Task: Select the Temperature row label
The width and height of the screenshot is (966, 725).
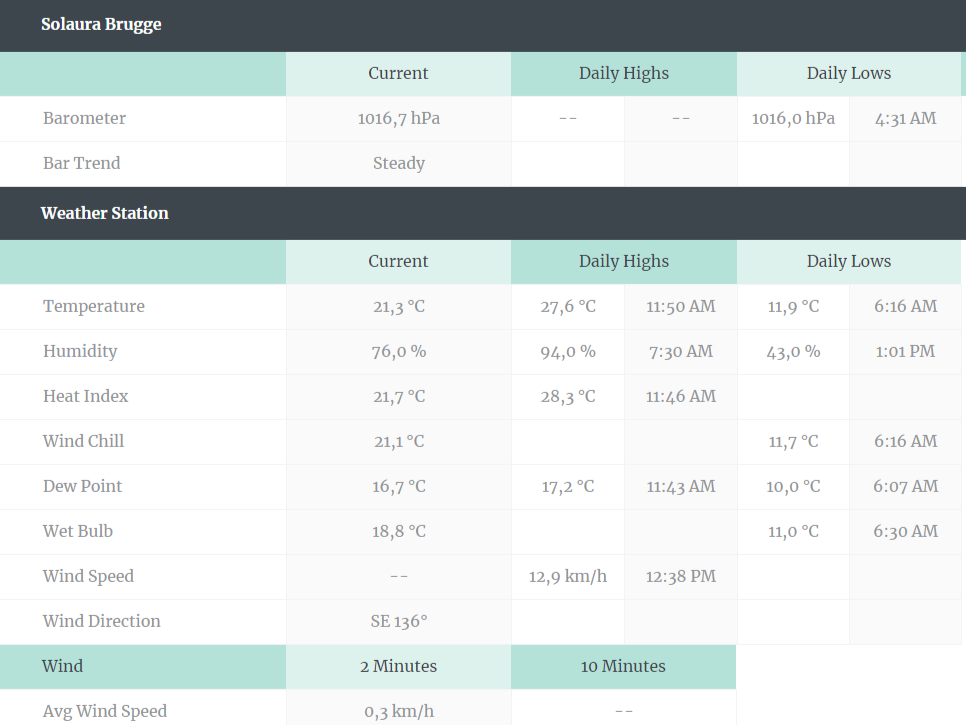Action: [94, 306]
